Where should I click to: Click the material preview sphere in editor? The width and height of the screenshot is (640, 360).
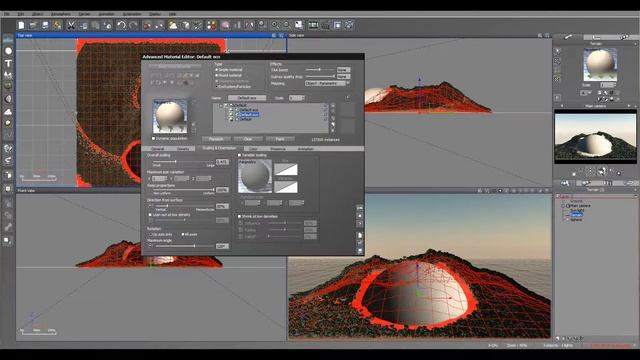pos(170,116)
